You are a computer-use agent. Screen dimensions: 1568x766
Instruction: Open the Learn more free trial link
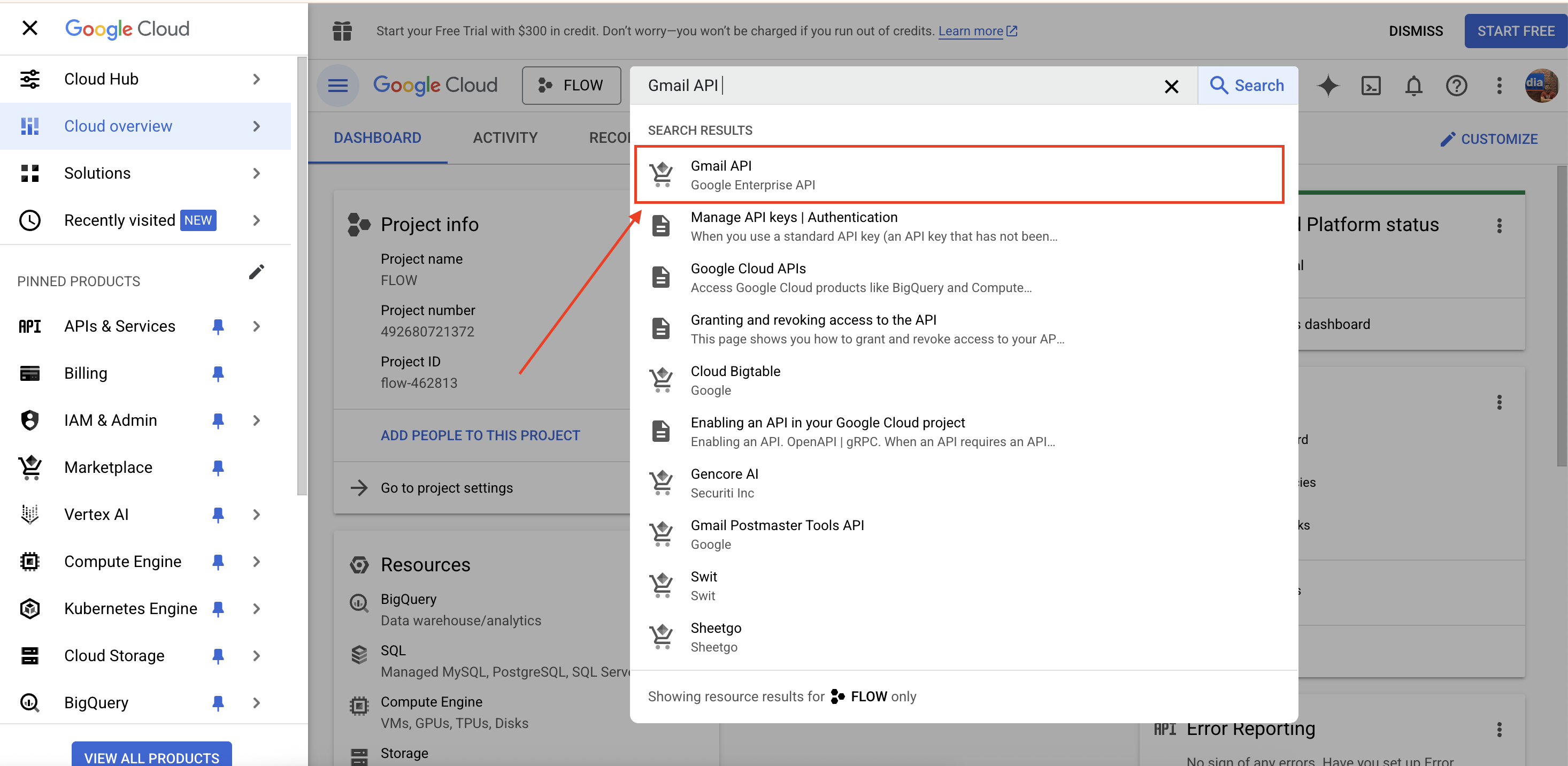click(x=970, y=31)
